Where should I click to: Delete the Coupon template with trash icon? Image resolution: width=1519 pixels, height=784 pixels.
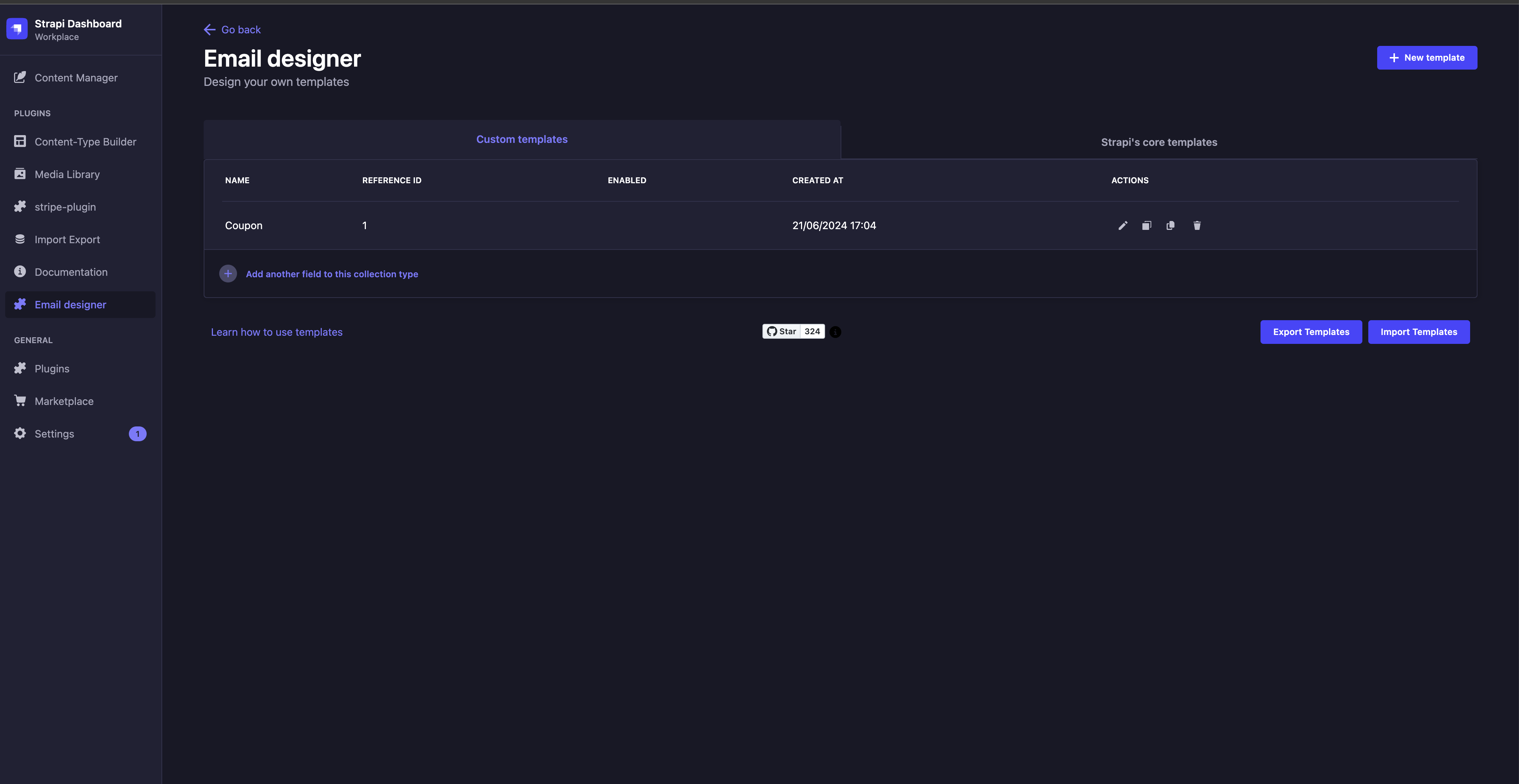[x=1197, y=225]
